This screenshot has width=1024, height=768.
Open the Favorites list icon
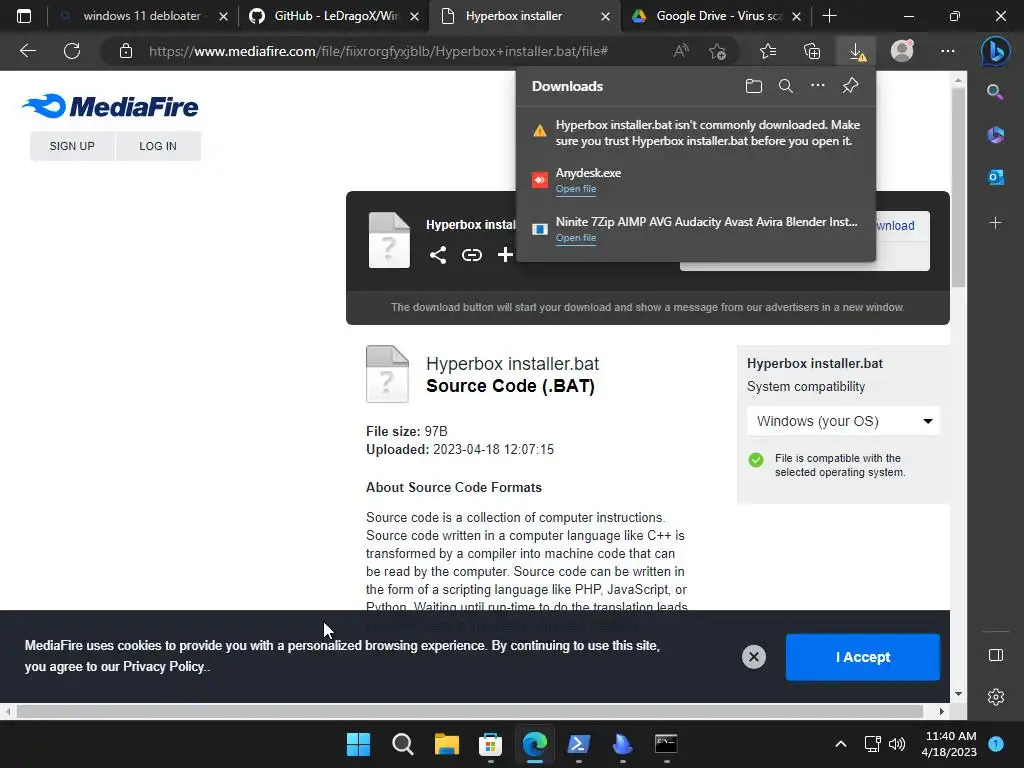pos(768,51)
